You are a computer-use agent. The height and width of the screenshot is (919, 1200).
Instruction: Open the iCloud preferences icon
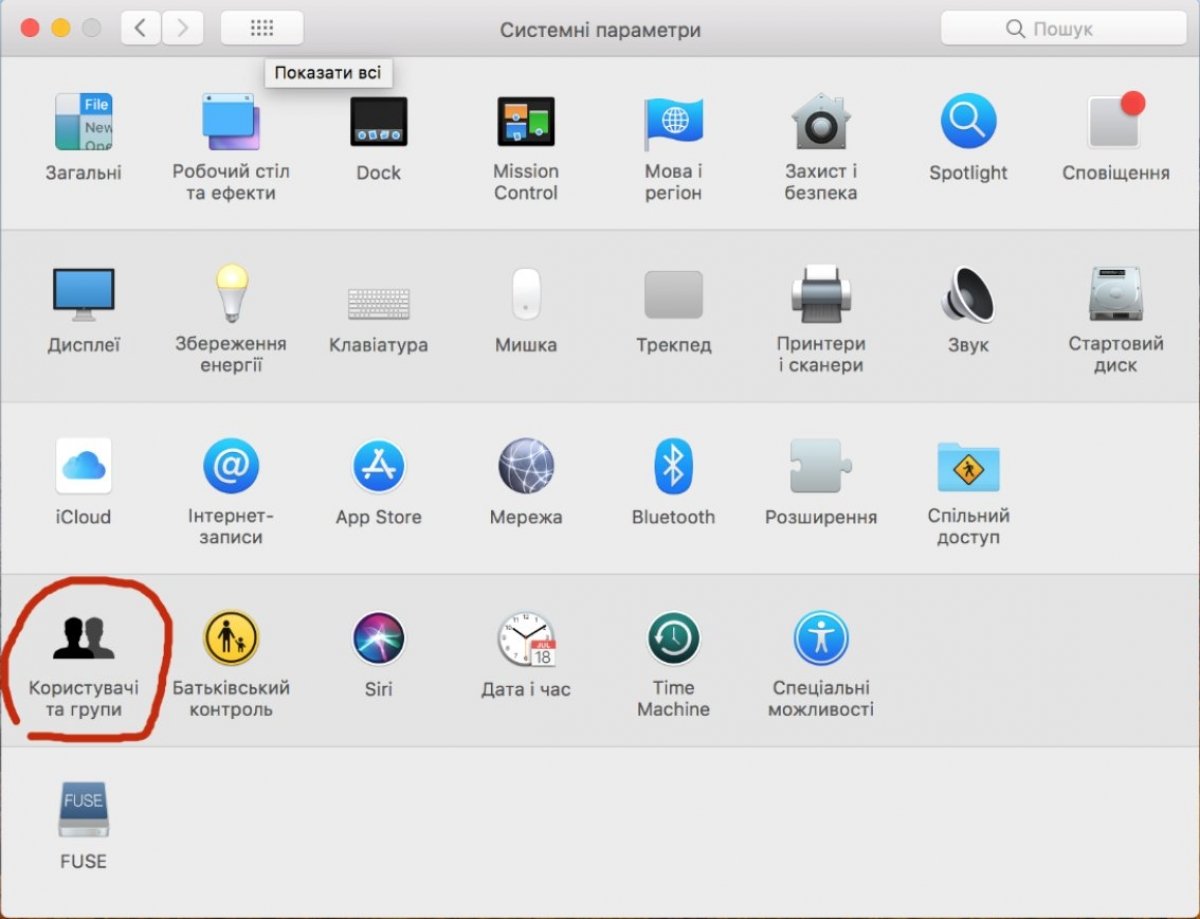[x=83, y=466]
